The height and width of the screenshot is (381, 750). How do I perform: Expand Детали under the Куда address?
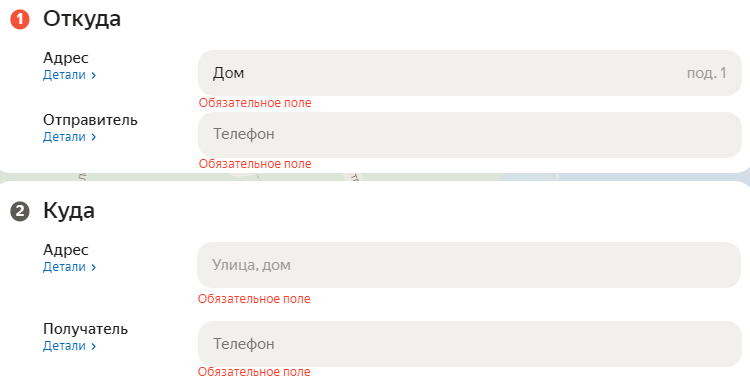(69, 267)
